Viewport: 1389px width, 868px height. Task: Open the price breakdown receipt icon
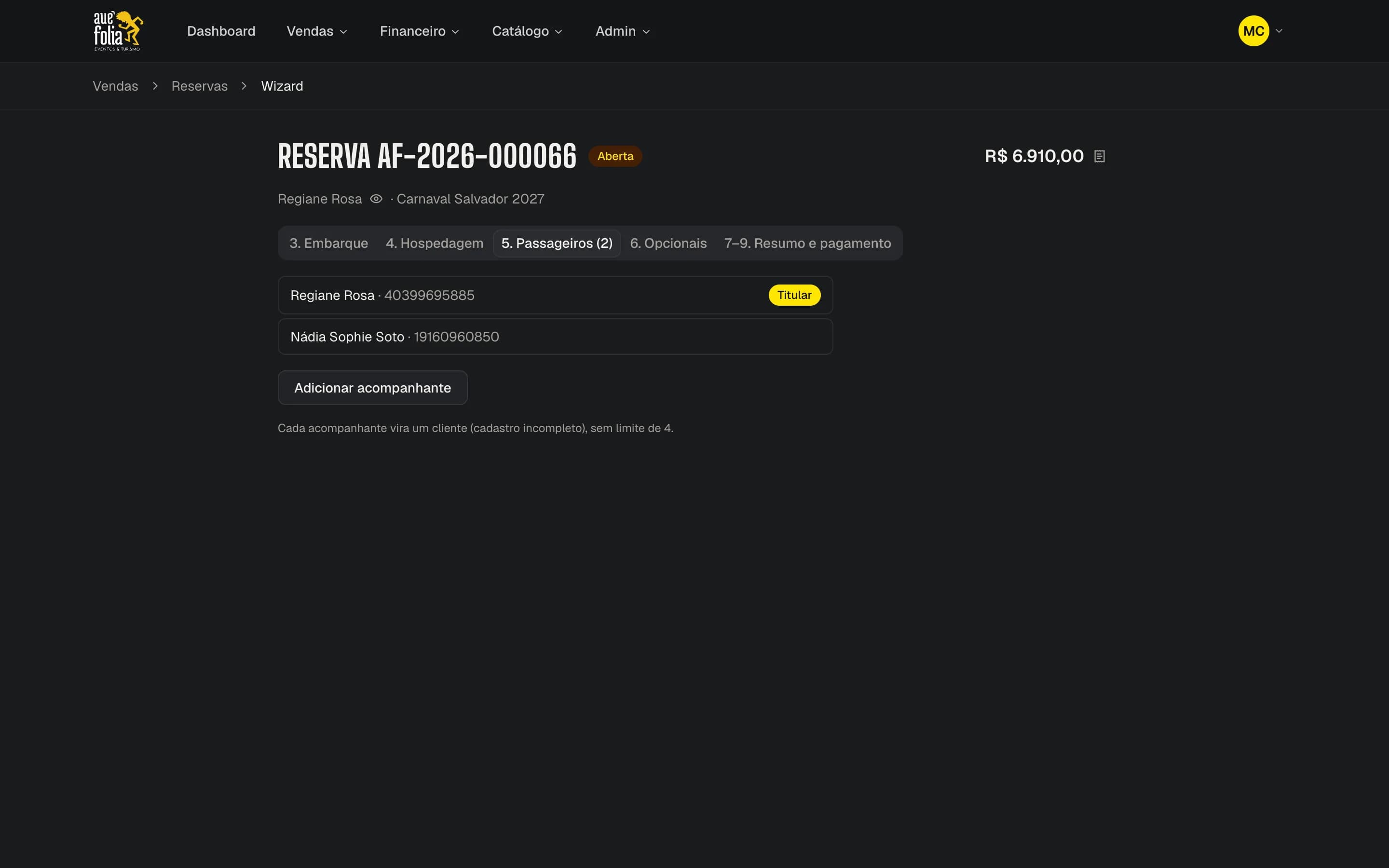pos(1099,156)
